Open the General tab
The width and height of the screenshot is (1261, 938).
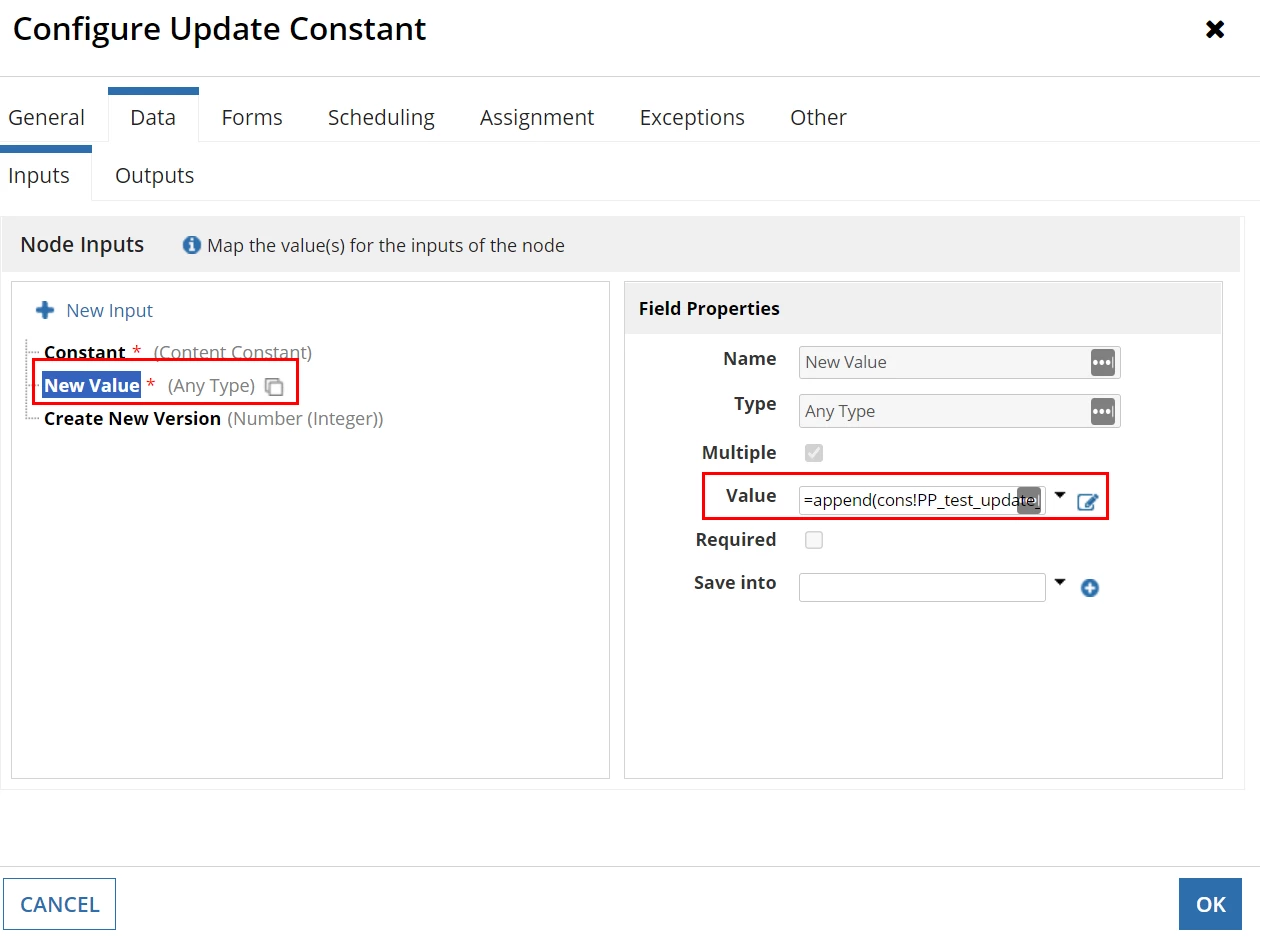(x=46, y=117)
